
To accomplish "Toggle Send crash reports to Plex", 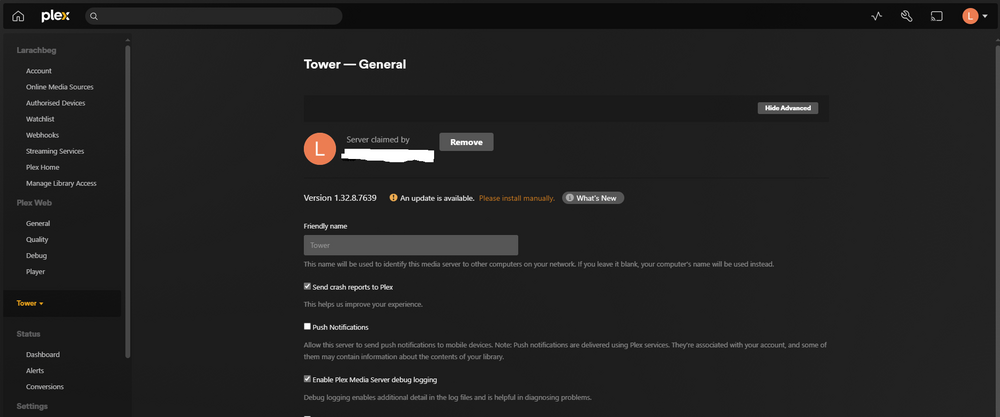I will point(307,287).
